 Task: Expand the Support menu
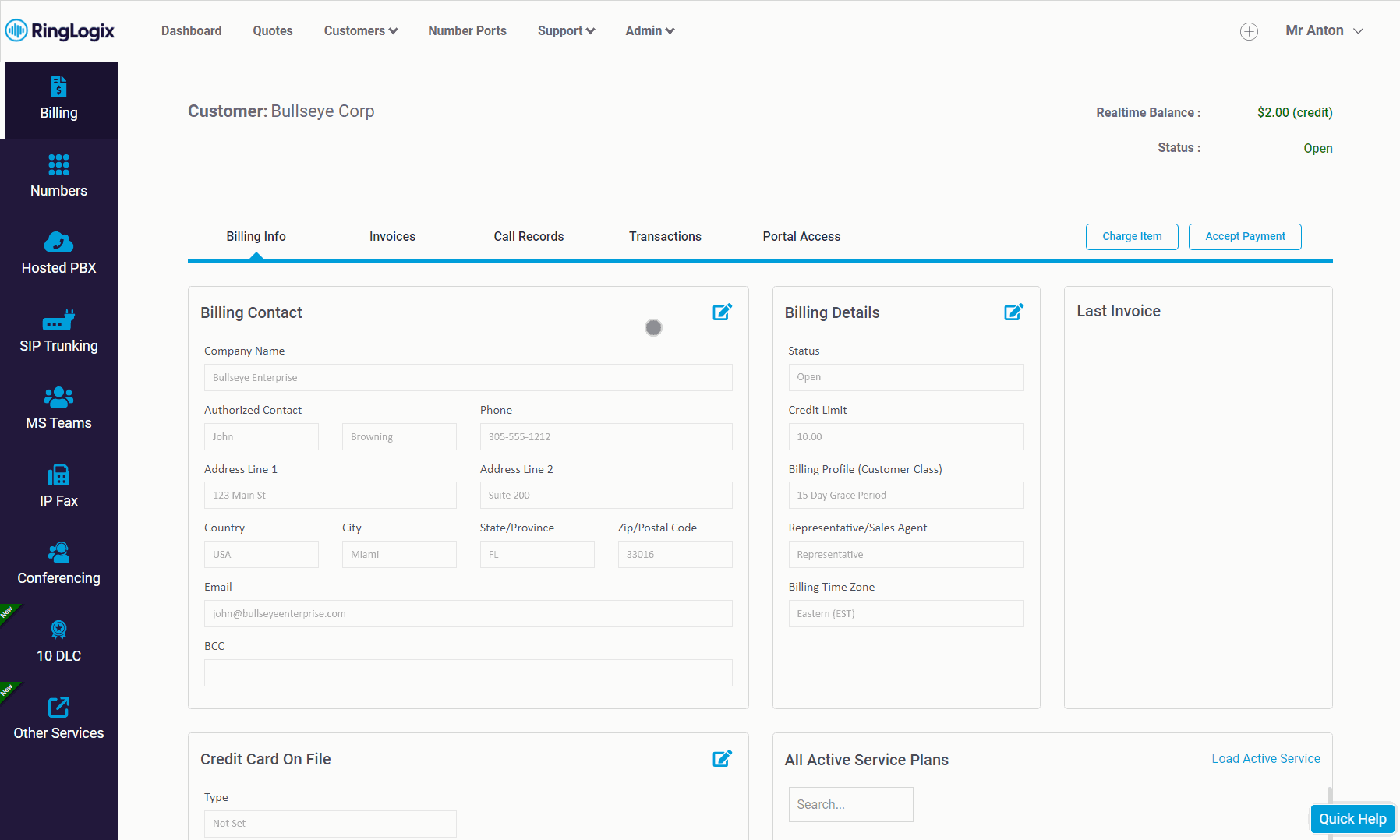click(x=566, y=30)
